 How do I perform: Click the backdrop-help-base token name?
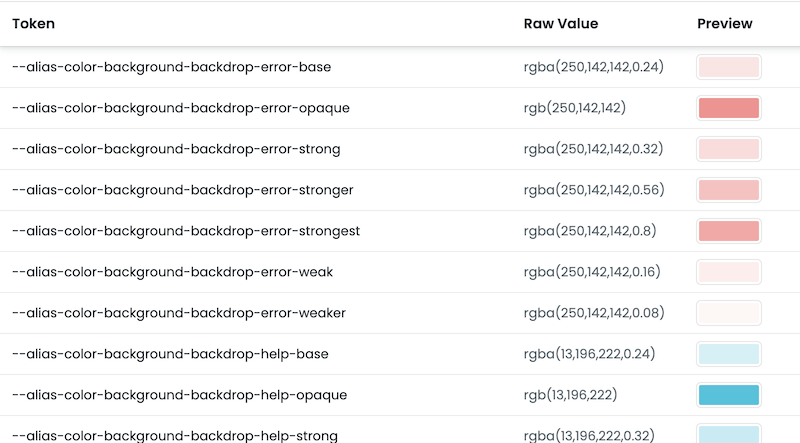(x=170, y=354)
